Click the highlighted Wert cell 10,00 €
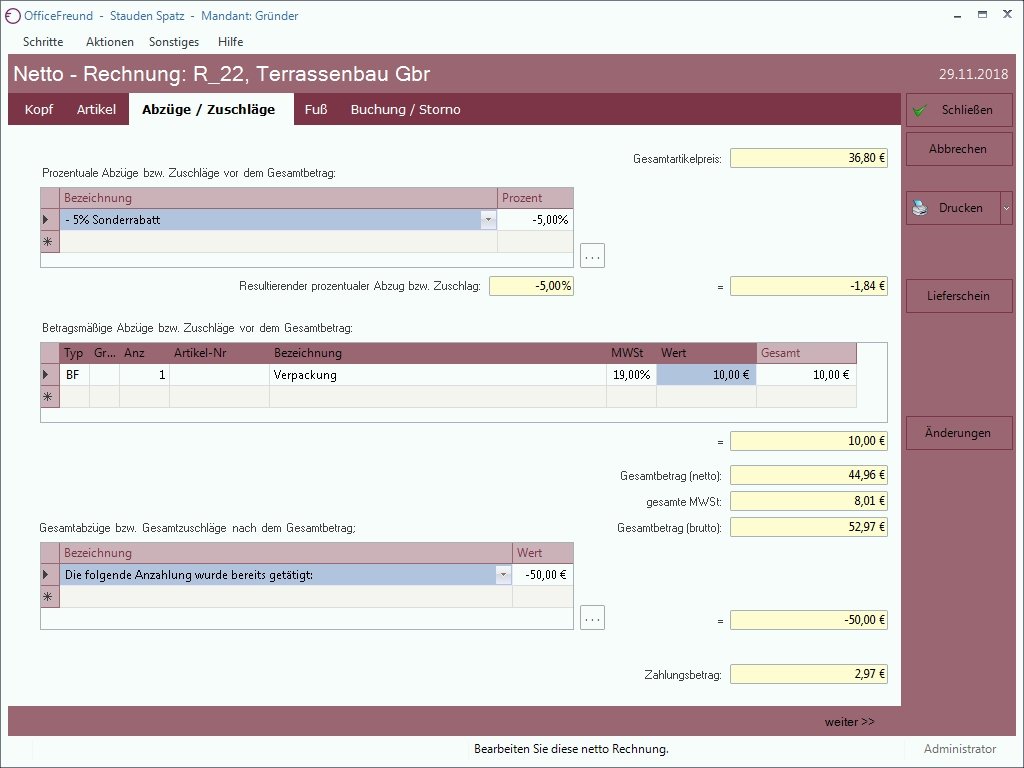The image size is (1024, 768). pos(706,375)
